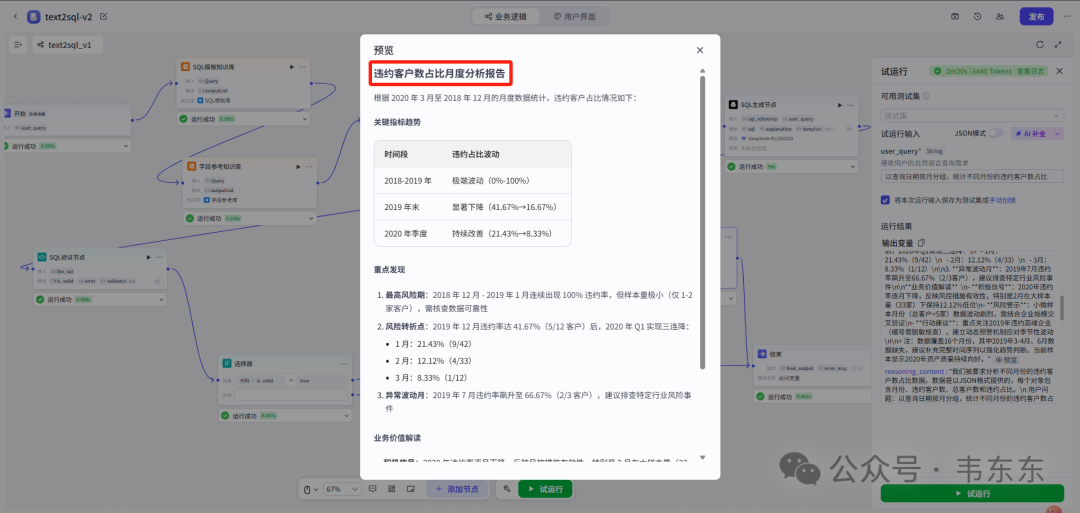Switch to the 用户界面 tab

574,16
